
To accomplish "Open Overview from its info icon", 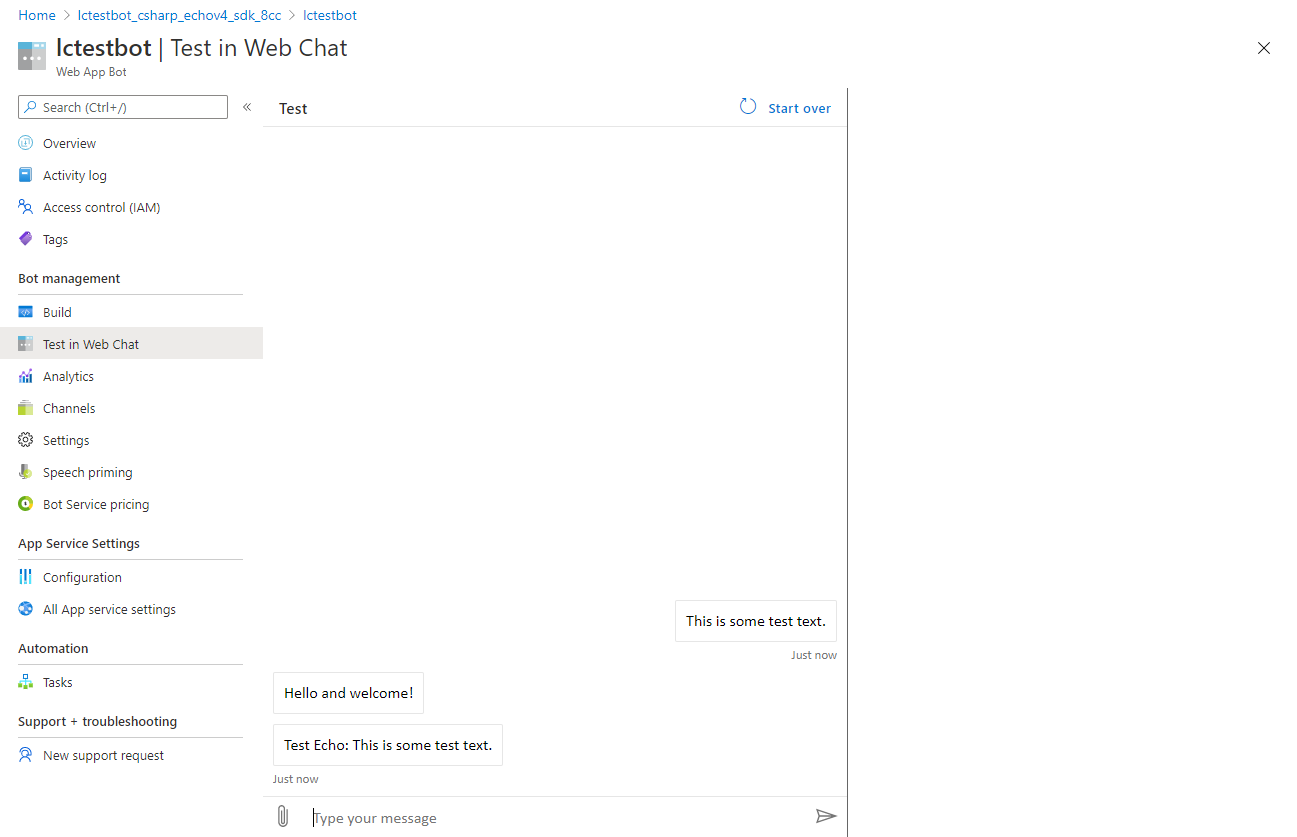I will coord(26,143).
